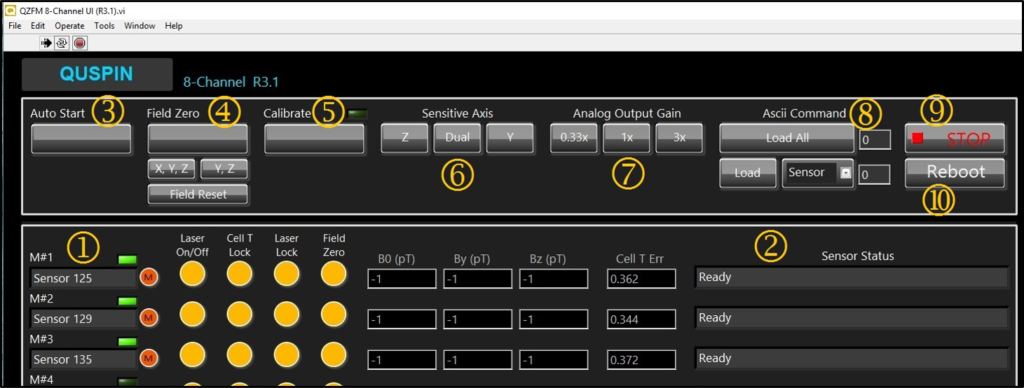Set analog output gain to 3x
1024x388 pixels.
coord(679,138)
